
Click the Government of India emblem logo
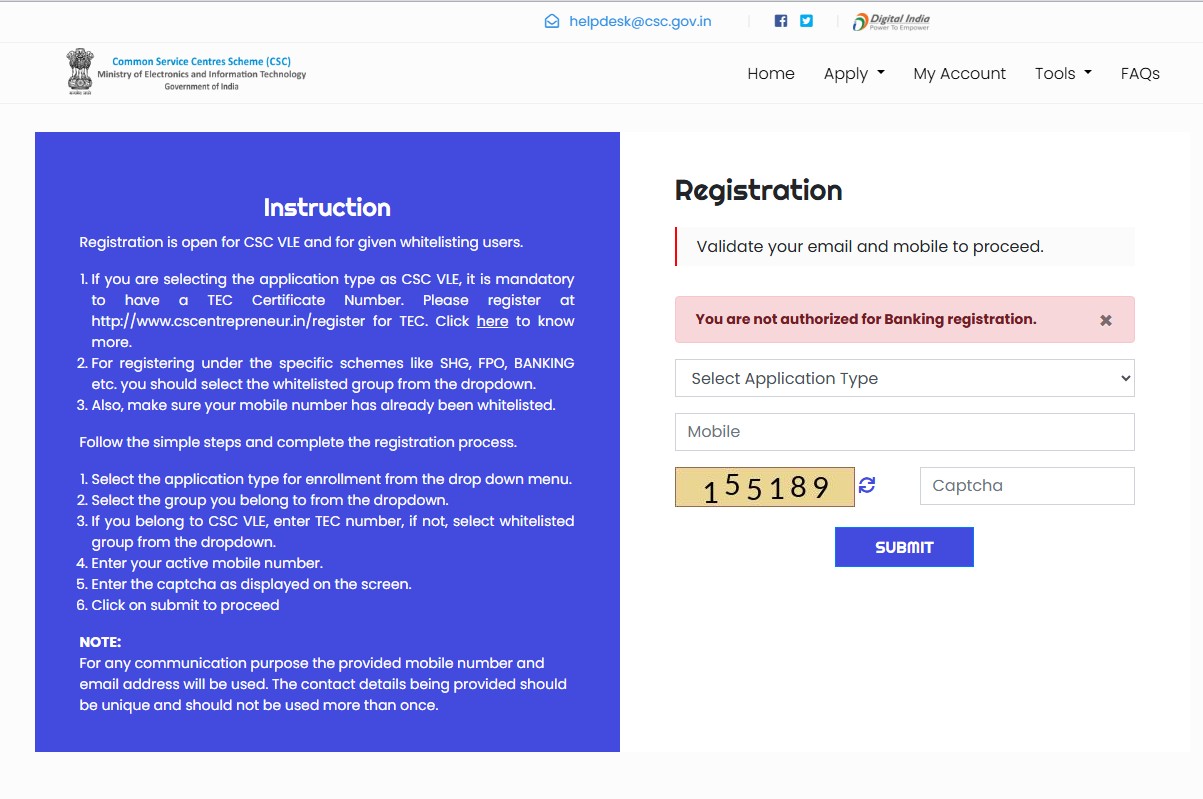(x=80, y=72)
